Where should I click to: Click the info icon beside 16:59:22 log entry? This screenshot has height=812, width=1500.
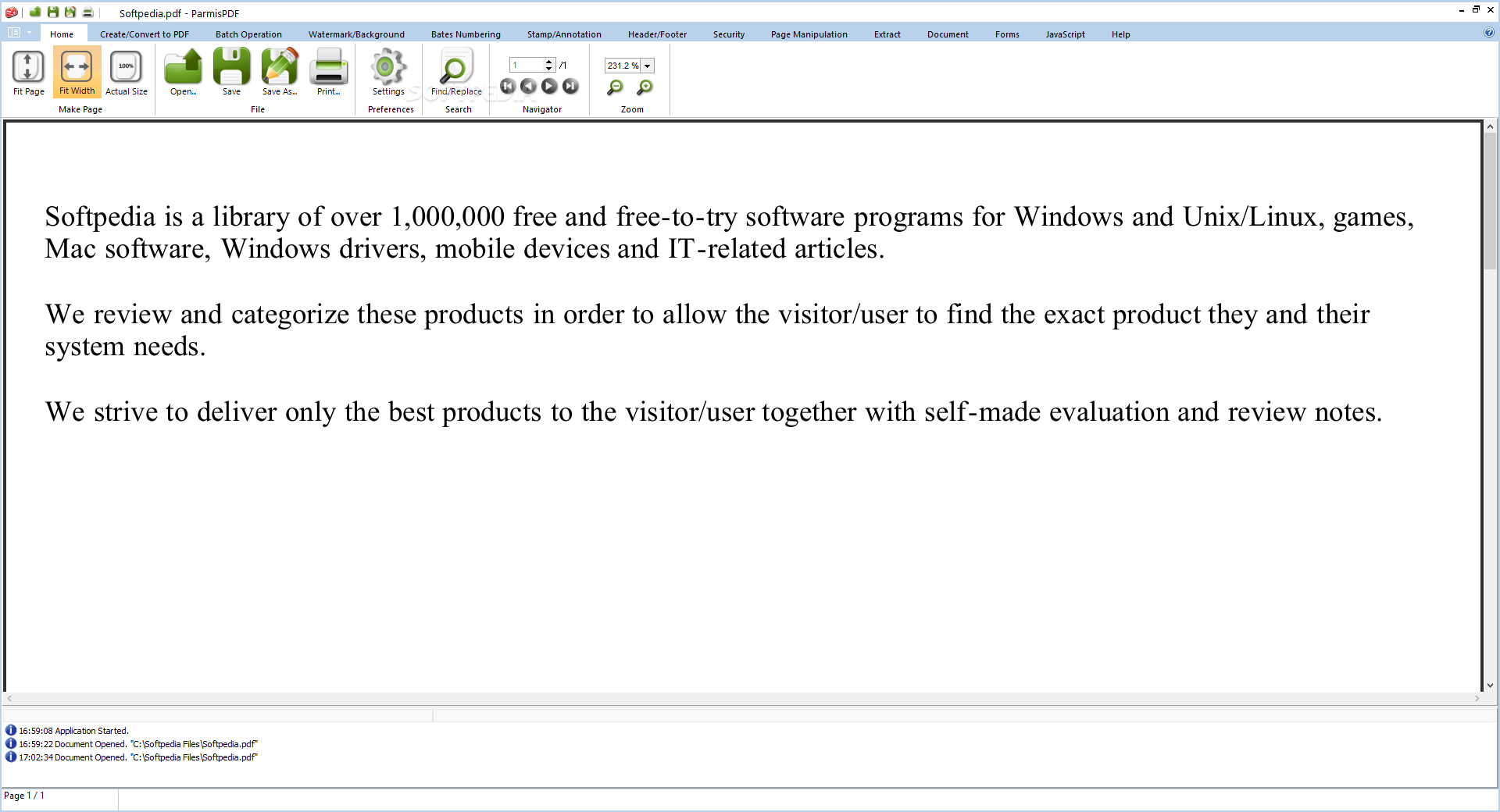point(11,744)
